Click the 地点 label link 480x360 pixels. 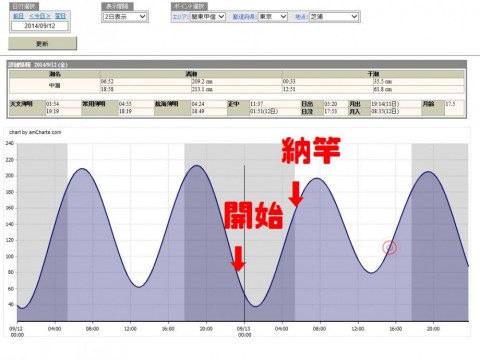pyautogui.click(x=302, y=17)
